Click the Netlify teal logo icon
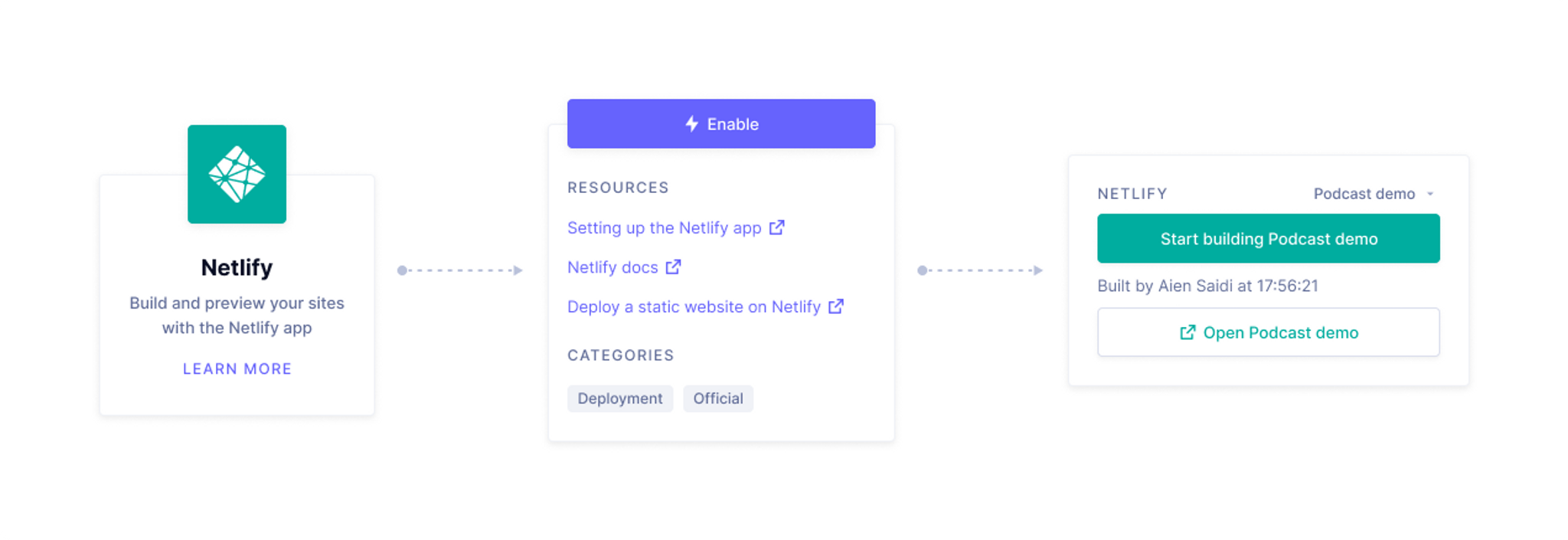Viewport: 1568px width, 540px height. point(237,174)
